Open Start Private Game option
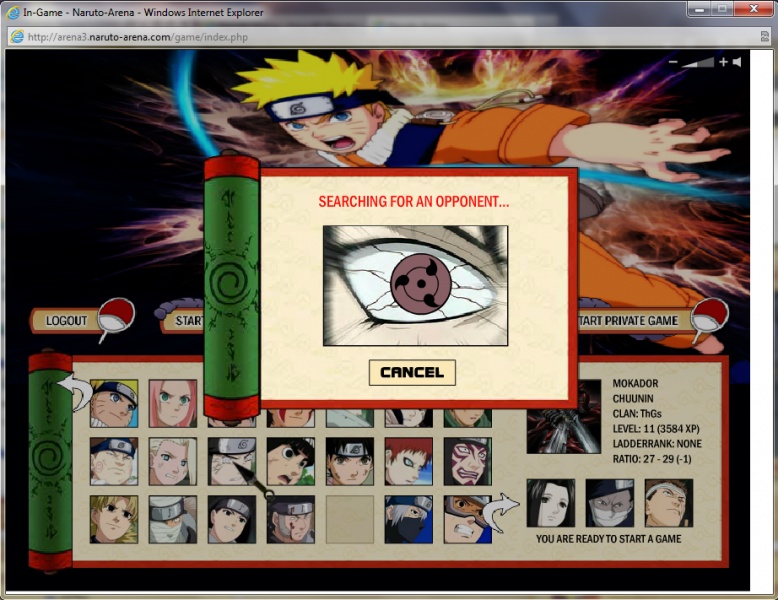The width and height of the screenshot is (778, 600). click(630, 321)
